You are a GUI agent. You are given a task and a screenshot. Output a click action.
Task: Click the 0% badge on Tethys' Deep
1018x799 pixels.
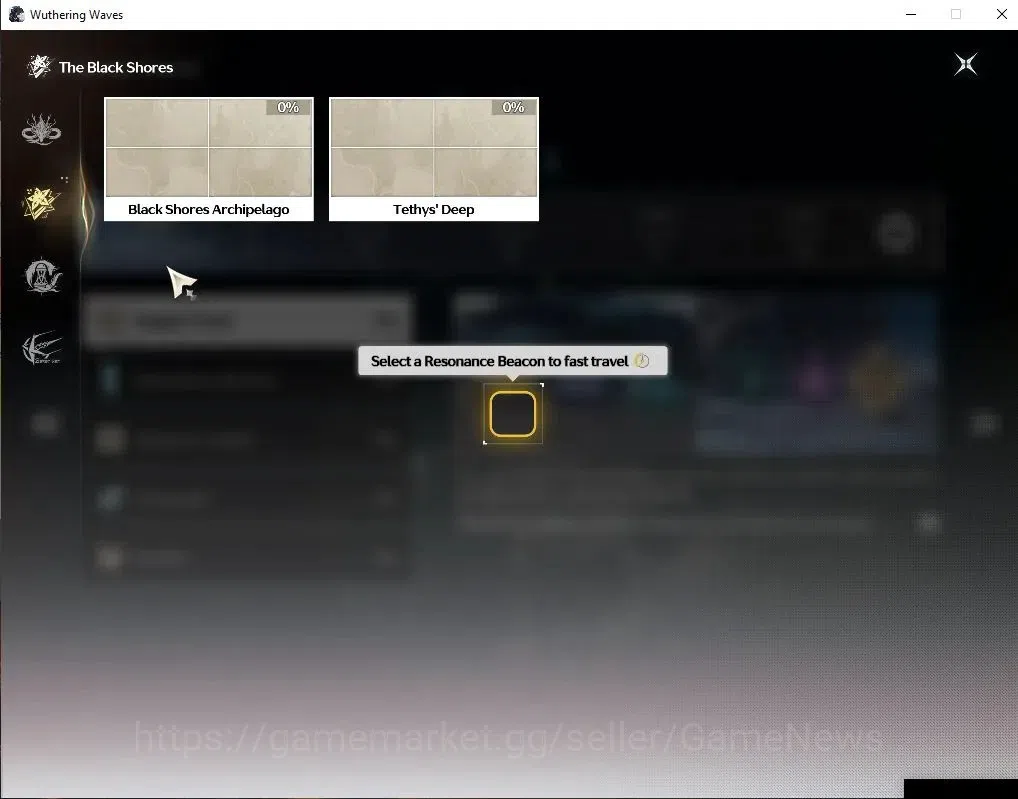[x=514, y=107]
